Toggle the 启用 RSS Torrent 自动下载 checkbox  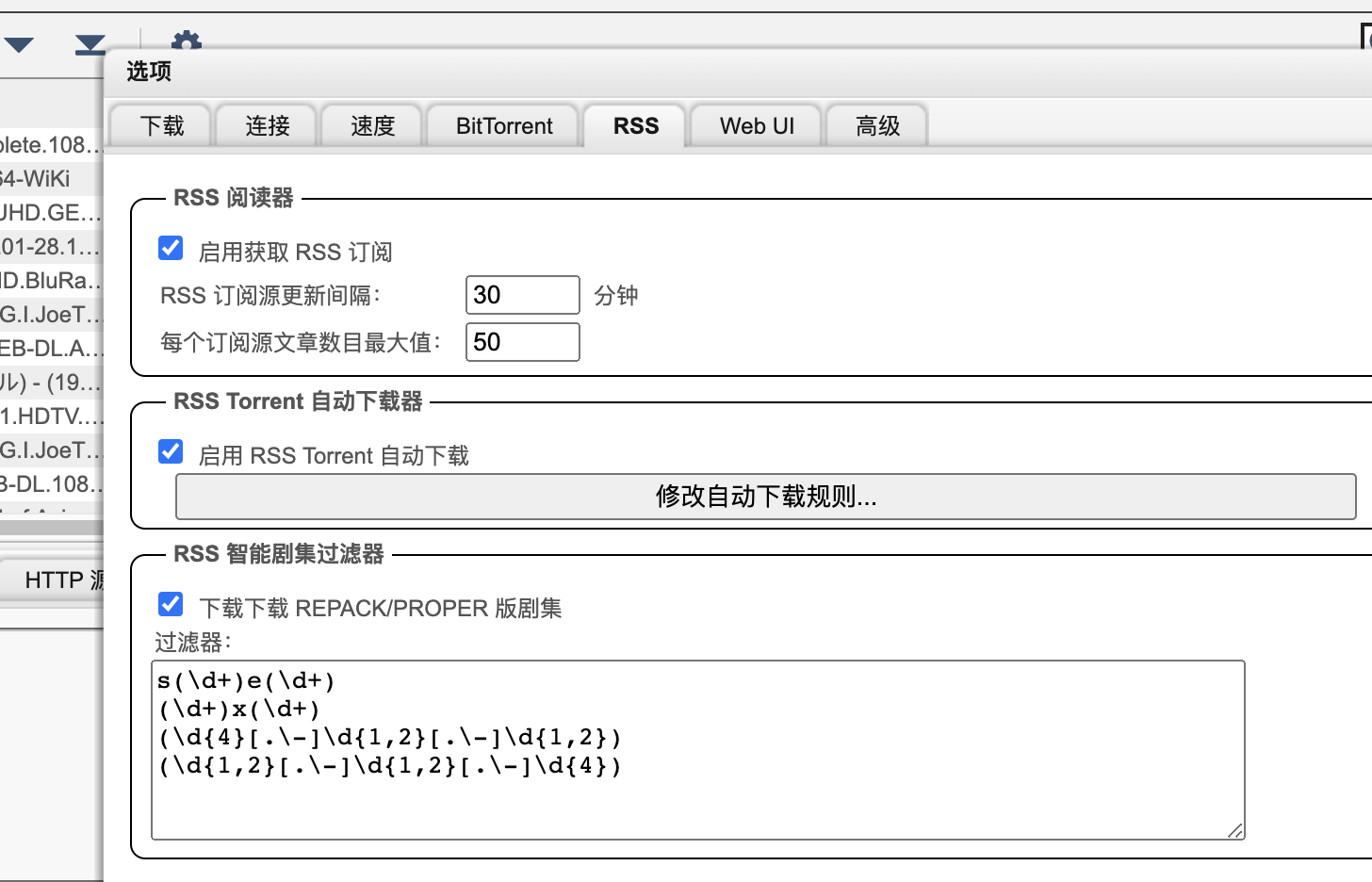171,451
